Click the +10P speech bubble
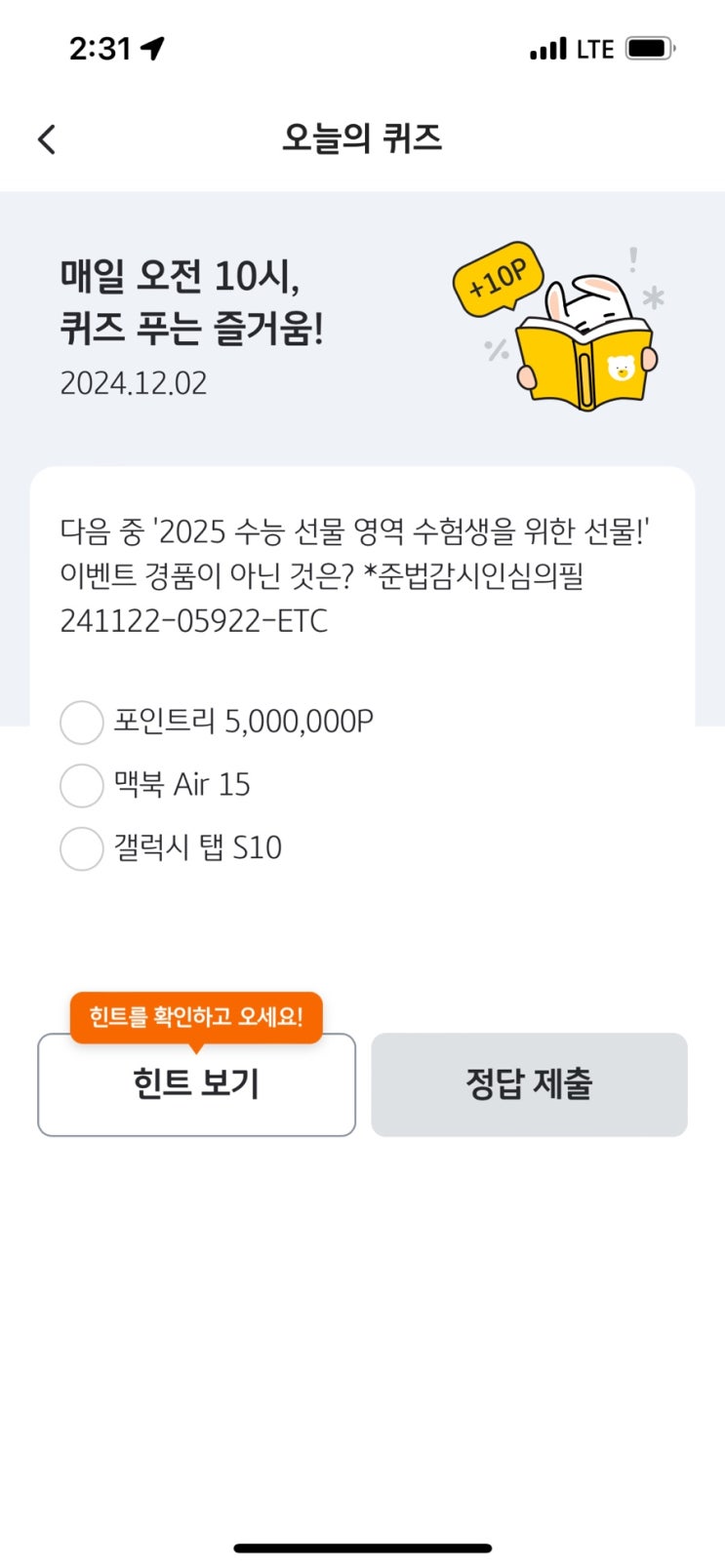725x1568 pixels. point(498,278)
